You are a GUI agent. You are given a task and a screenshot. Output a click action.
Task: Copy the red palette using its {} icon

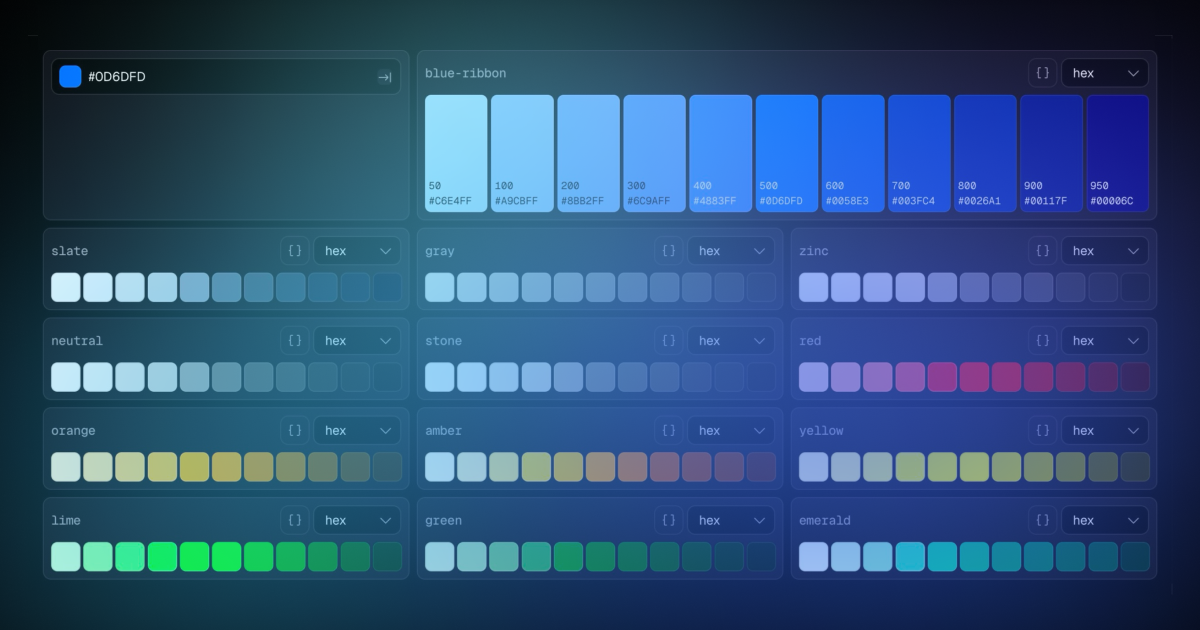tap(1042, 340)
